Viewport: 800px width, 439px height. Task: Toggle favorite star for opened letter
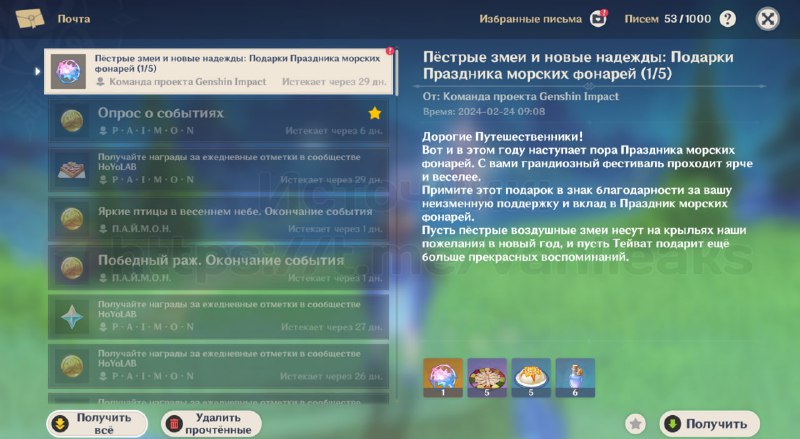635,424
